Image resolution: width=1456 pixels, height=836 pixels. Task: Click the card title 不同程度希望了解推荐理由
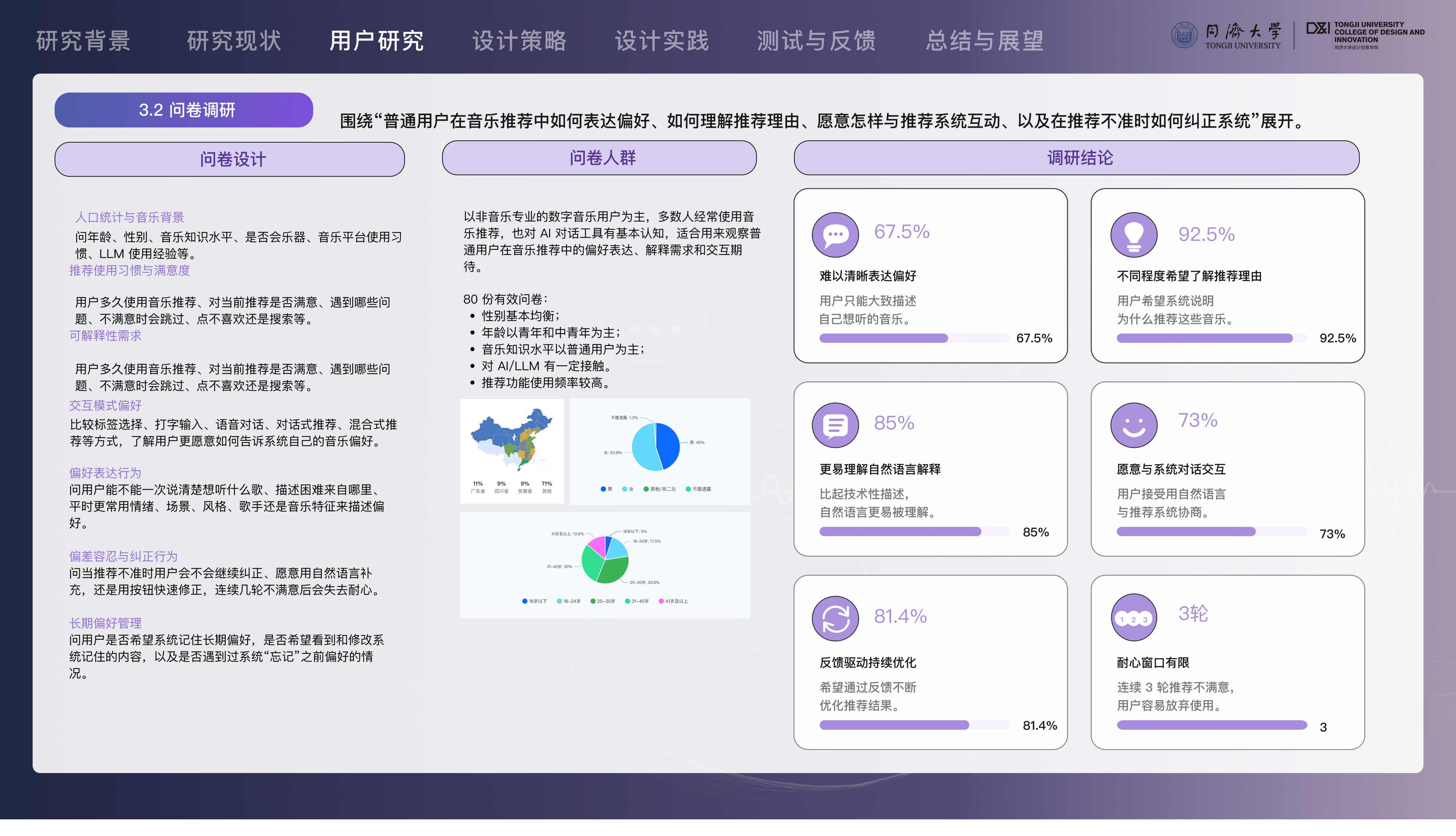[x=1189, y=276]
